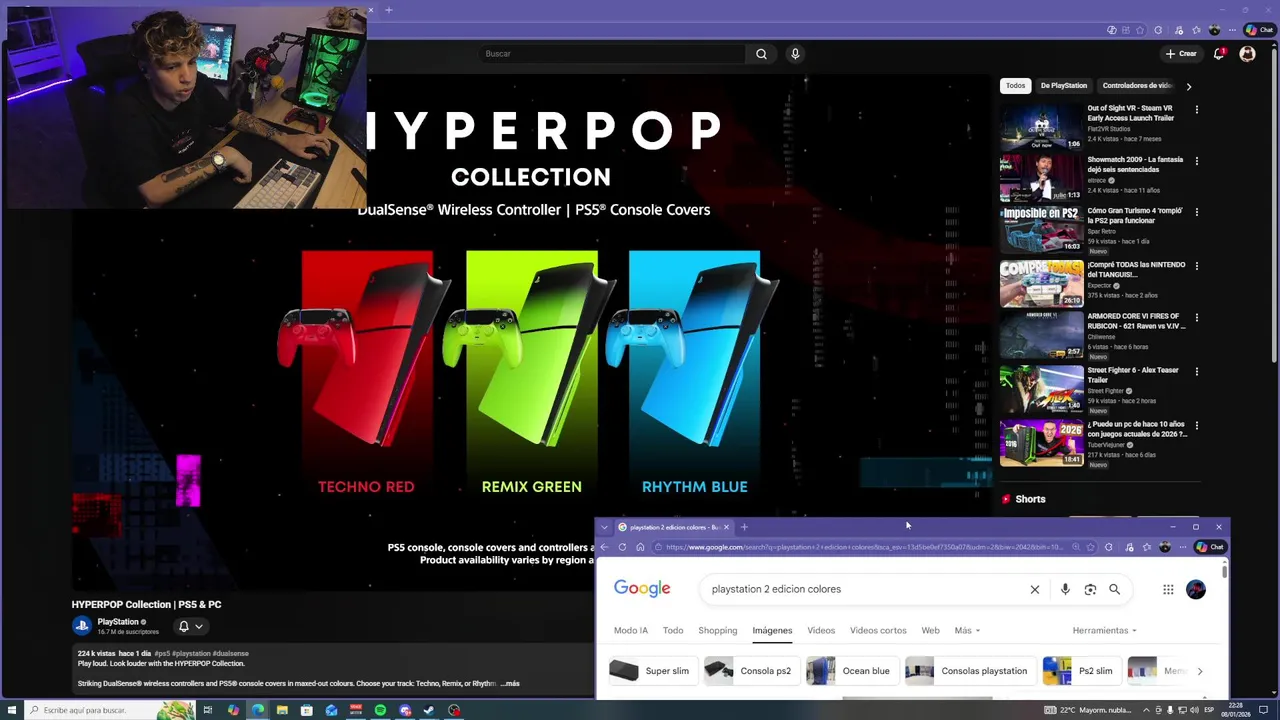Start Google voice search

click(x=1065, y=590)
